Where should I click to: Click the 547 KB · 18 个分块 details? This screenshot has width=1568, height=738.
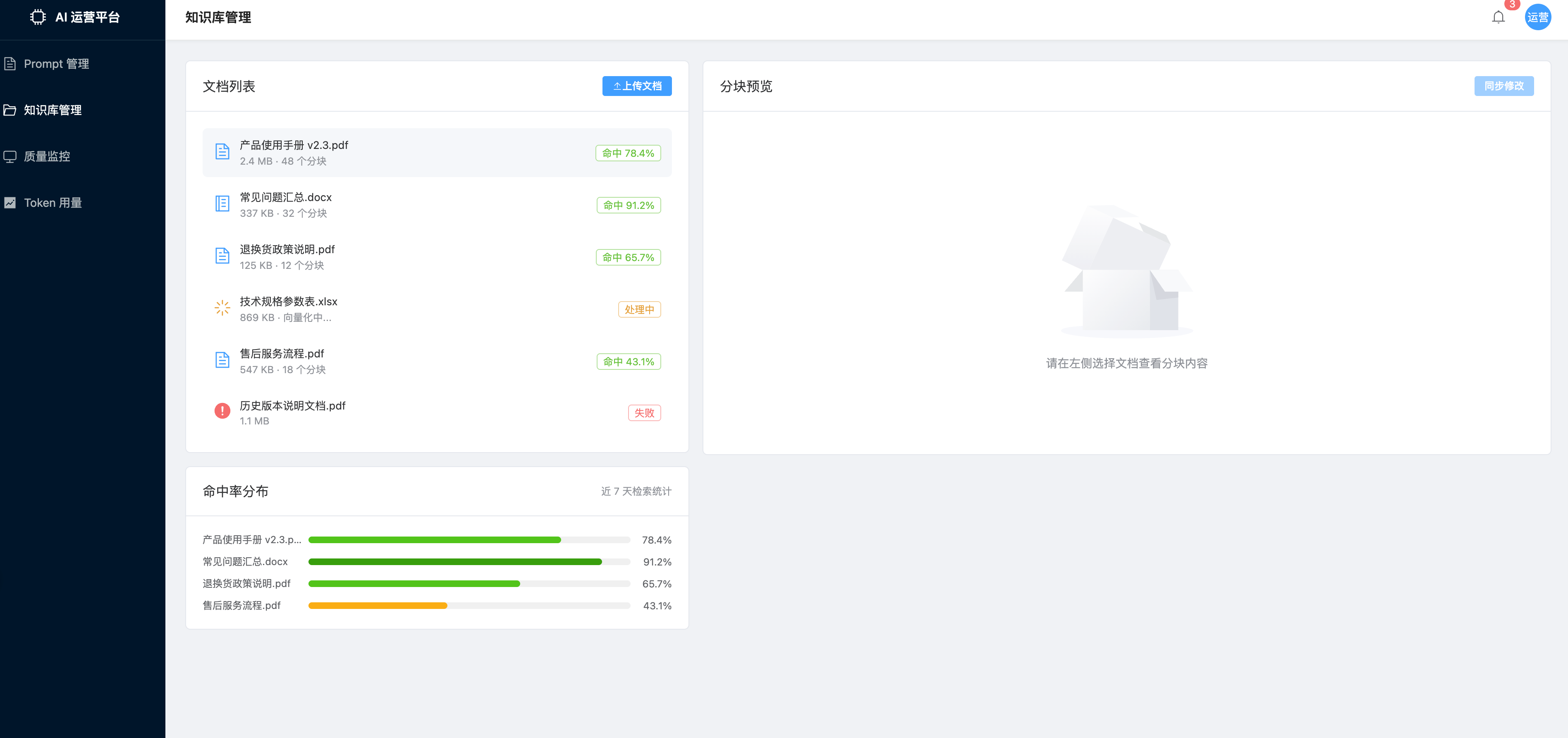282,369
